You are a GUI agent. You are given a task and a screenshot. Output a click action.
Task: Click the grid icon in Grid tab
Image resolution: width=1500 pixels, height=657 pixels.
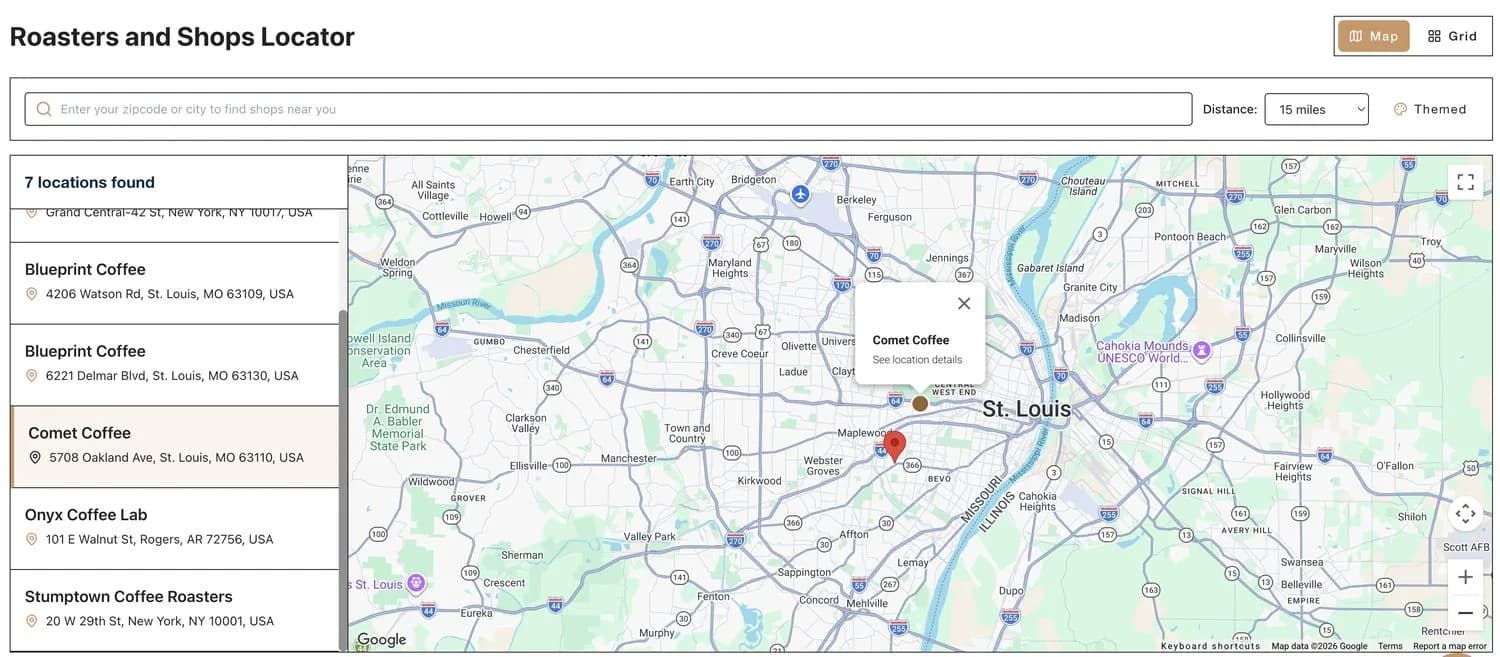pos(1434,36)
